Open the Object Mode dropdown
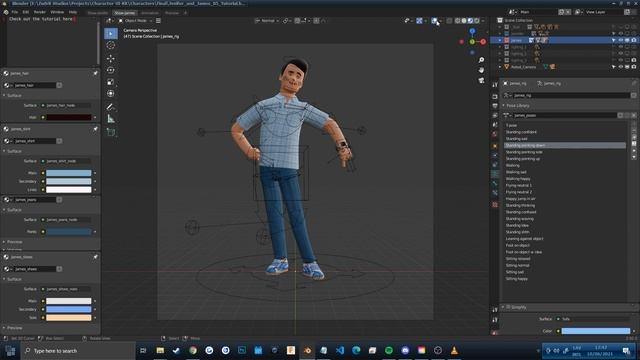 (x=136, y=20)
